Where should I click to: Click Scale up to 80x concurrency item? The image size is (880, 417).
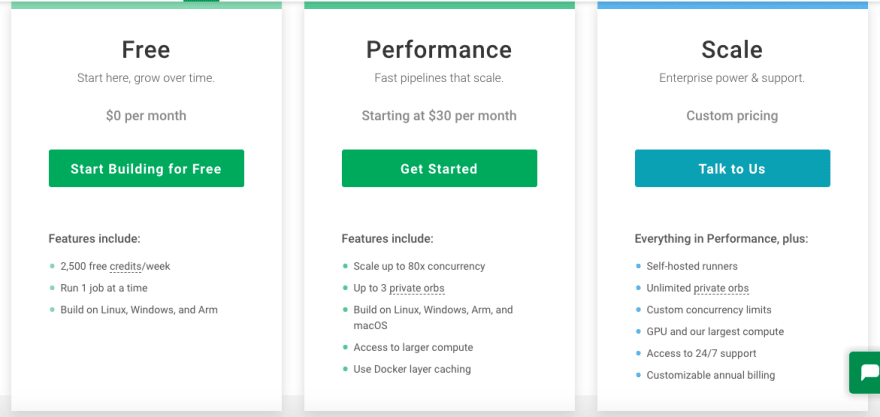coord(419,266)
